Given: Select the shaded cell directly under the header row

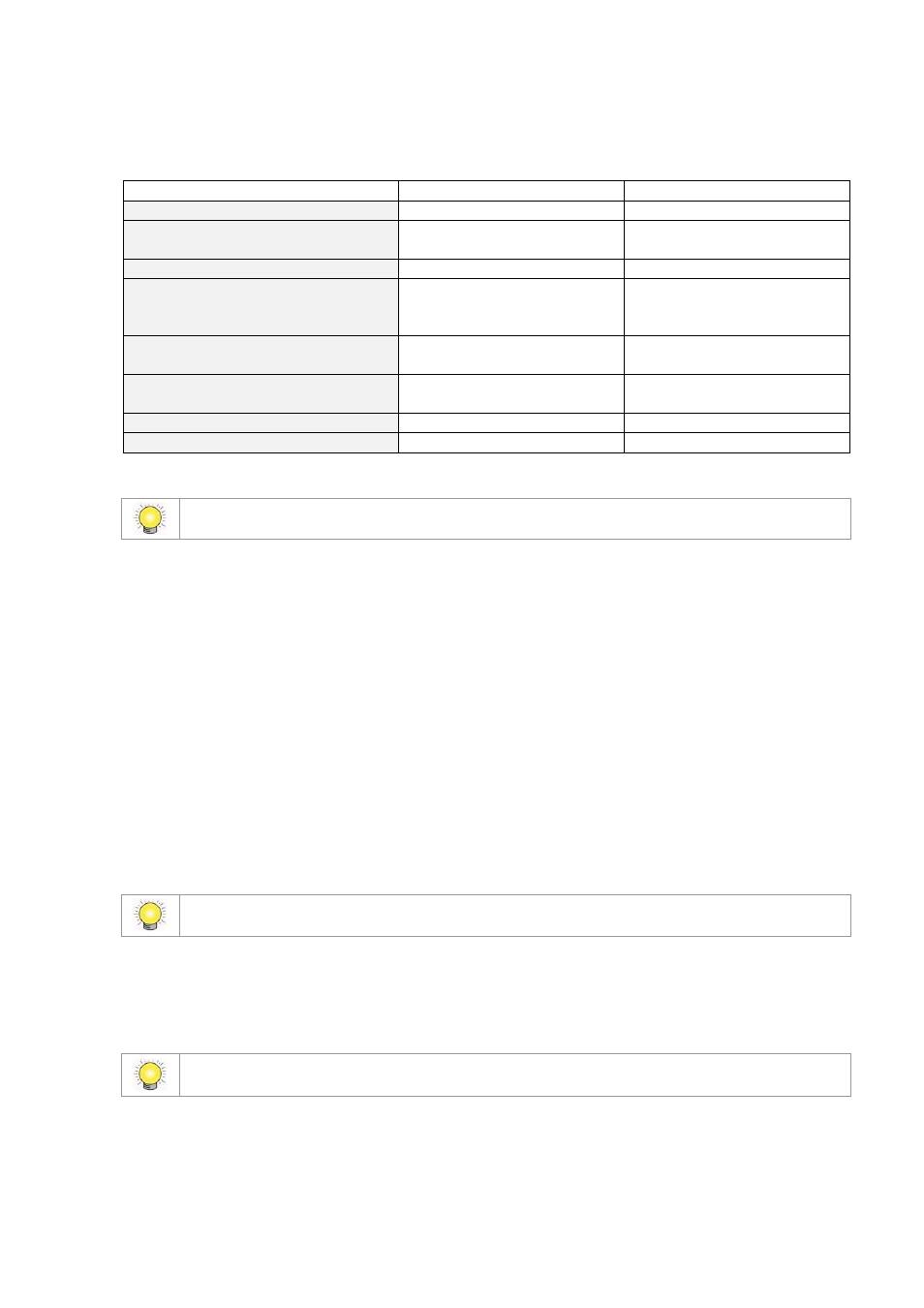Looking at the screenshot, I should (x=261, y=210).
